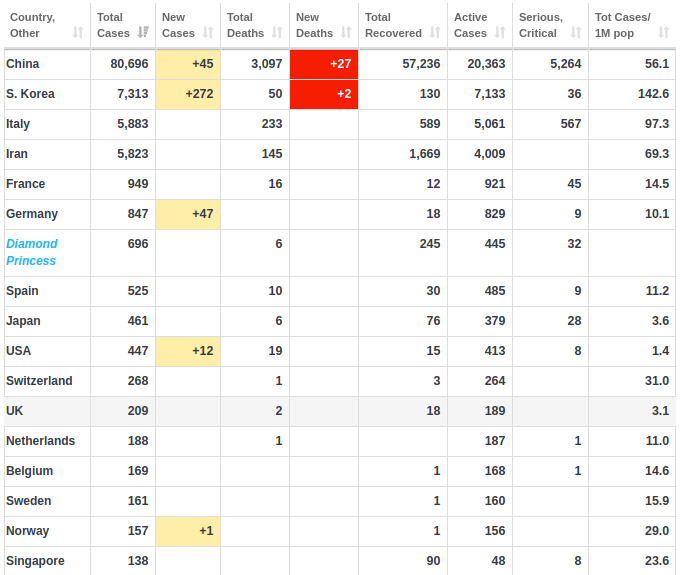The image size is (681, 575).
Task: Select the Belgium country cell
Action: (47, 471)
